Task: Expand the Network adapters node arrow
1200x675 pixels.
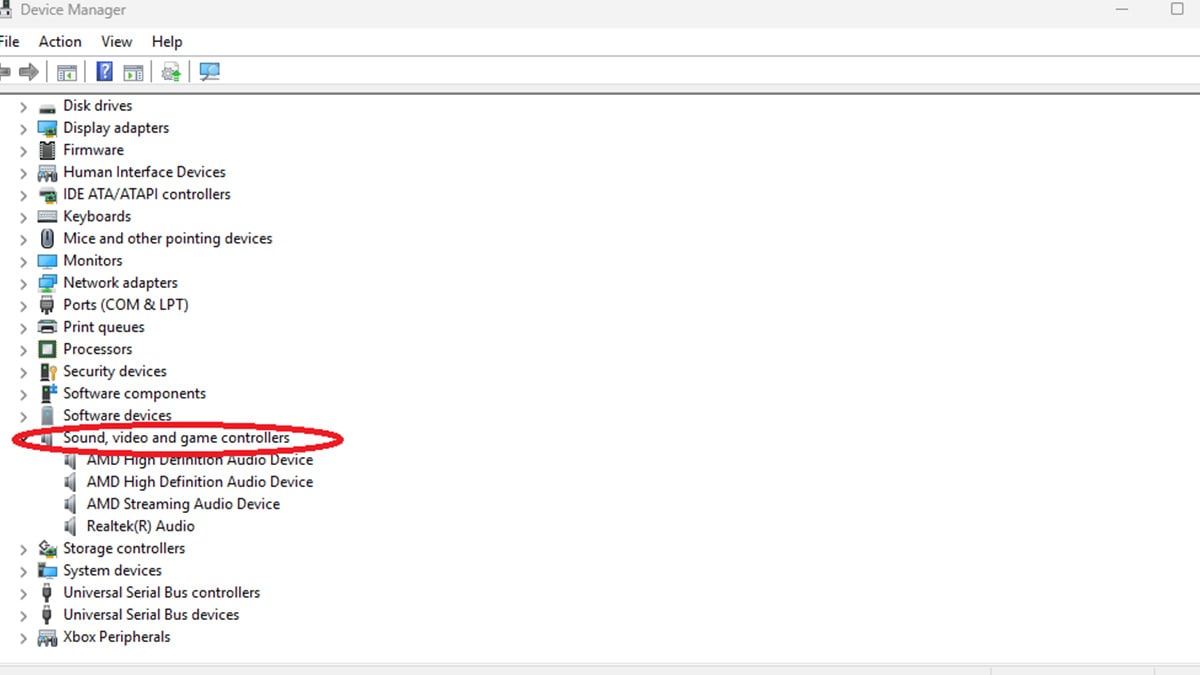Action: tap(23, 283)
